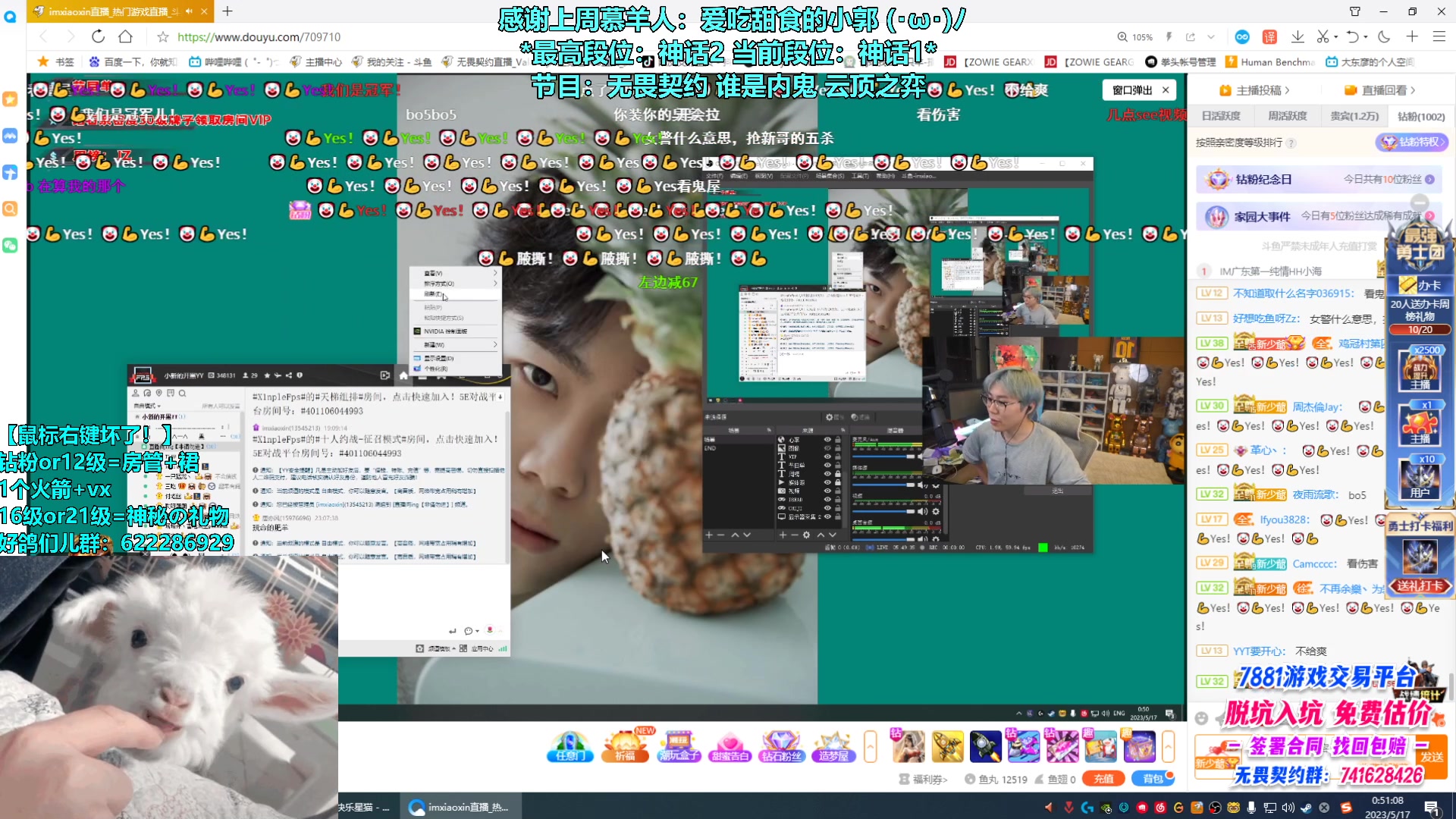This screenshot has height=819, width=1456.
Task: Open the page zoom 105% control
Action: tap(1134, 36)
